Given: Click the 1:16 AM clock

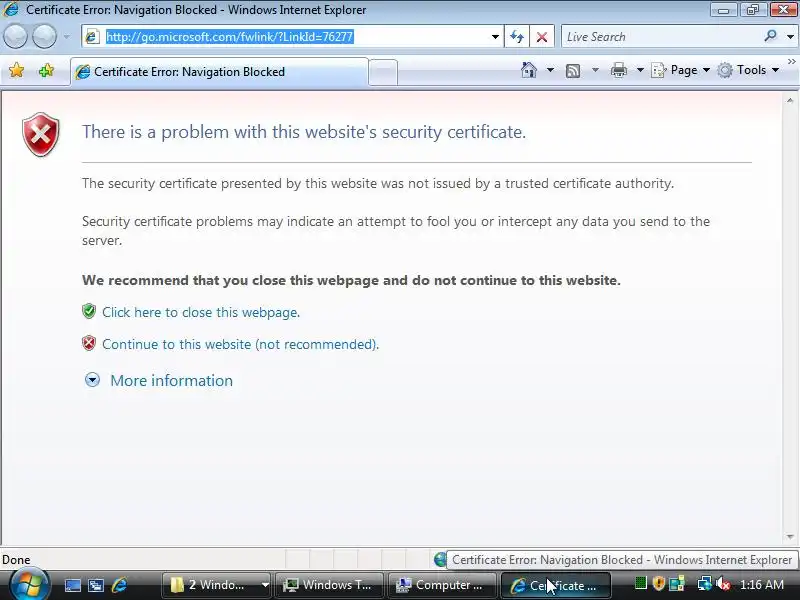Looking at the screenshot, I should coord(762,585).
